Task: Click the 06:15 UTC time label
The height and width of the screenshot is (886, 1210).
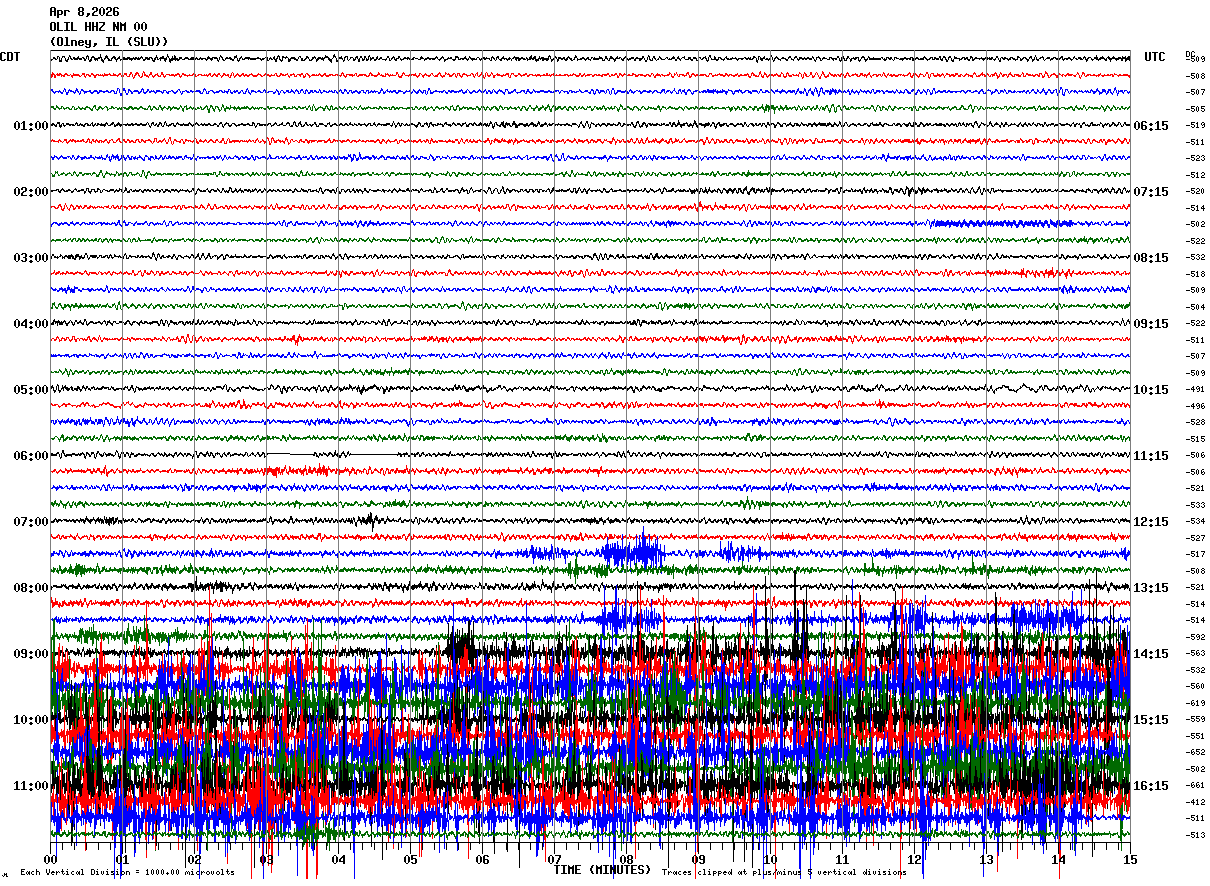Action: point(1150,126)
